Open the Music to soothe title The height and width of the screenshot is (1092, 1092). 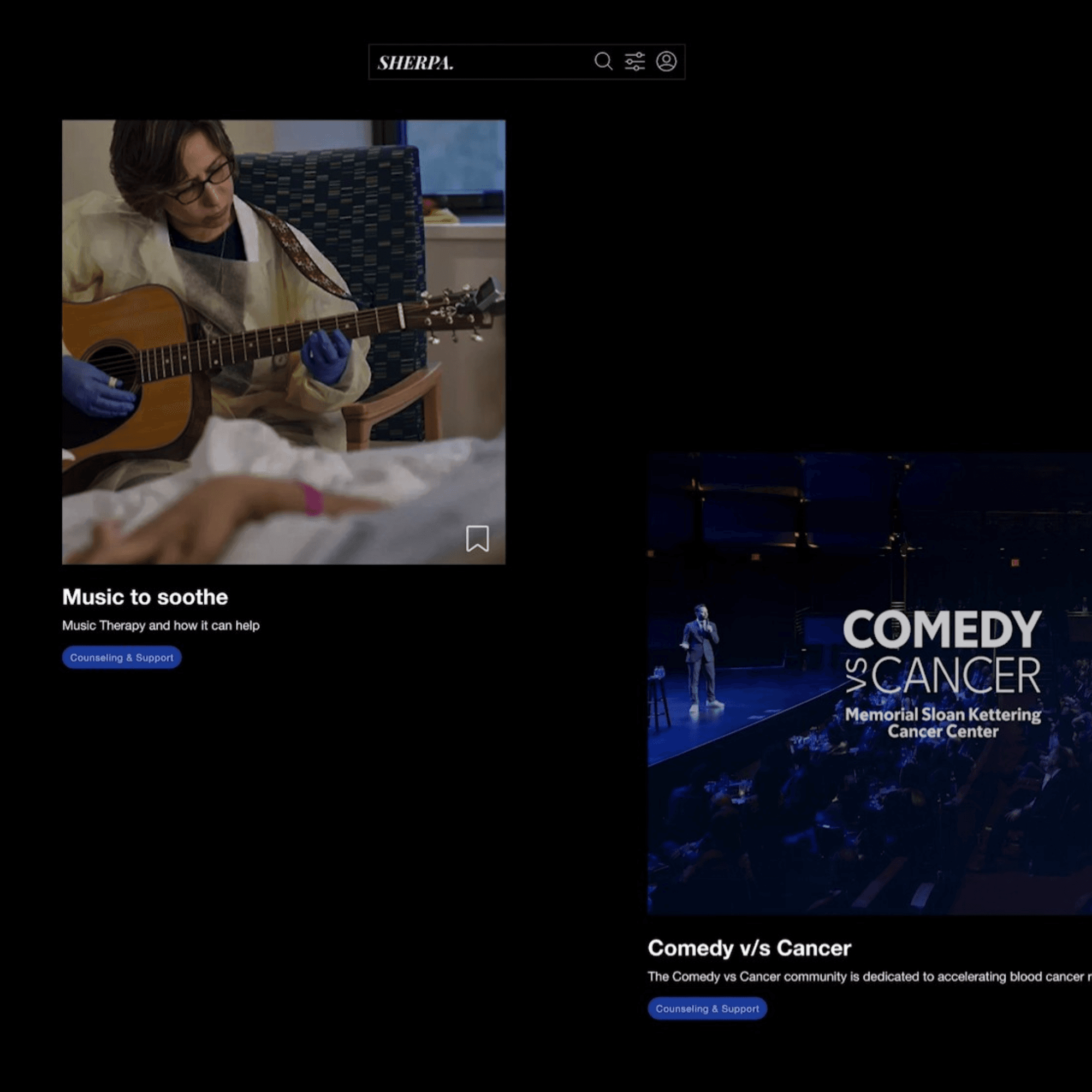pos(145,597)
